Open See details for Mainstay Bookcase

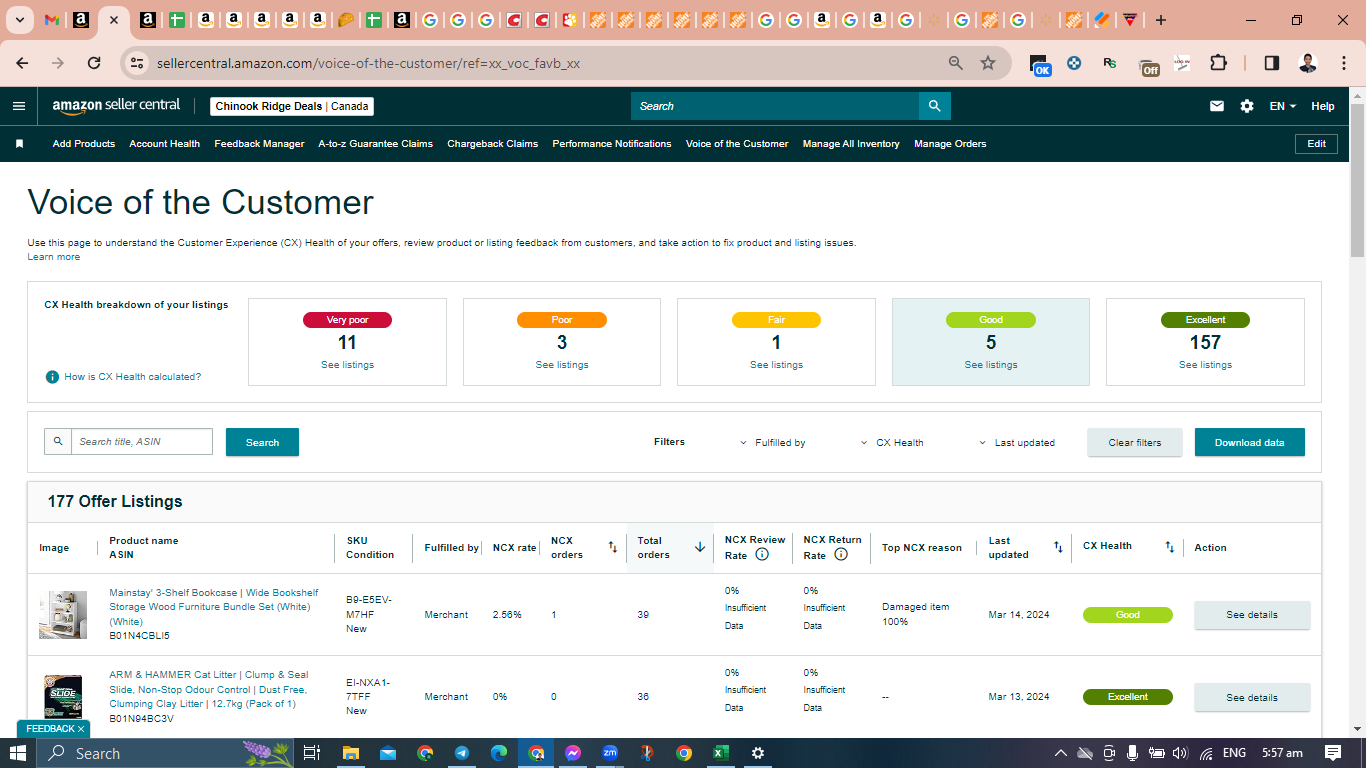pos(1252,615)
